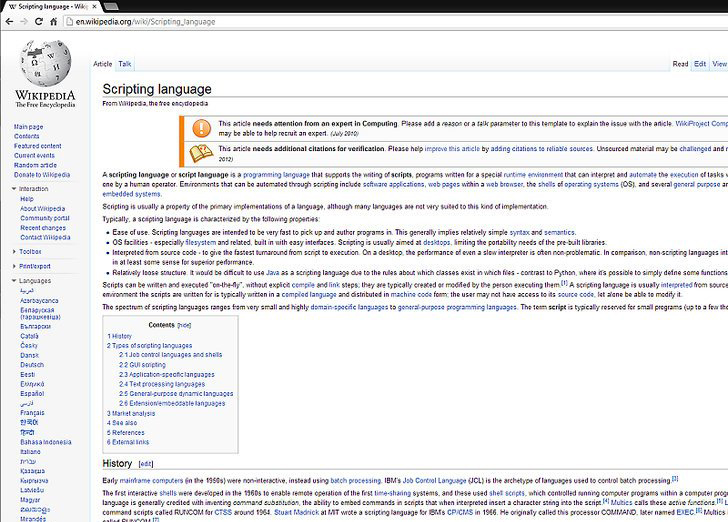The image size is (728, 522).
Task: Open the programming language link in intro
Action: [276, 175]
